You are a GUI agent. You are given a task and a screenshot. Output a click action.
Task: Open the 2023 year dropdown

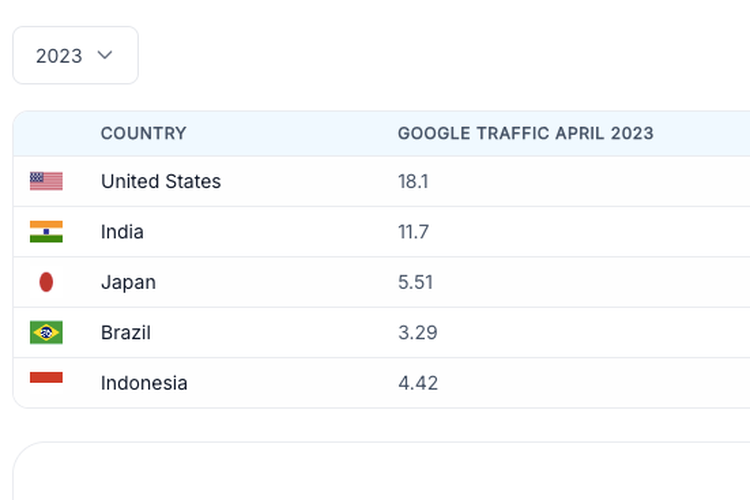[76, 56]
